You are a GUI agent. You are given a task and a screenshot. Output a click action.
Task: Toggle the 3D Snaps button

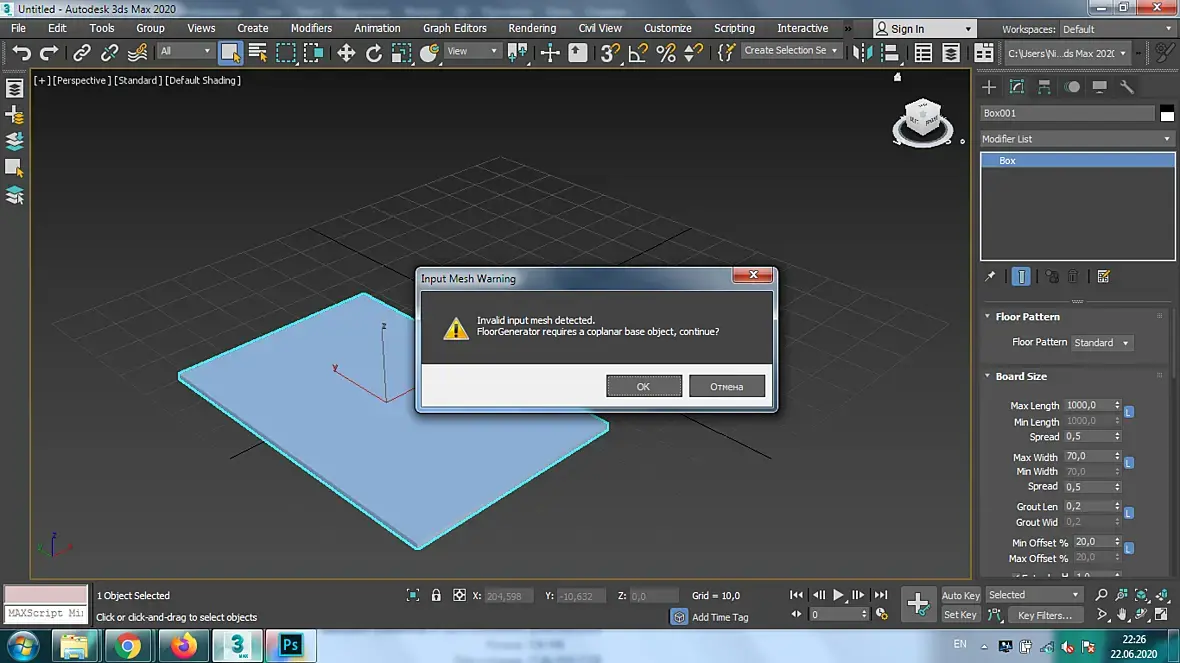coord(609,53)
